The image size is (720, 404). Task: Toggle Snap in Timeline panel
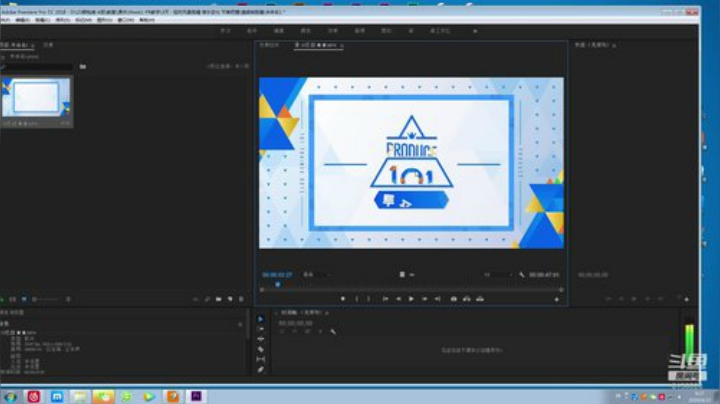[x=295, y=331]
